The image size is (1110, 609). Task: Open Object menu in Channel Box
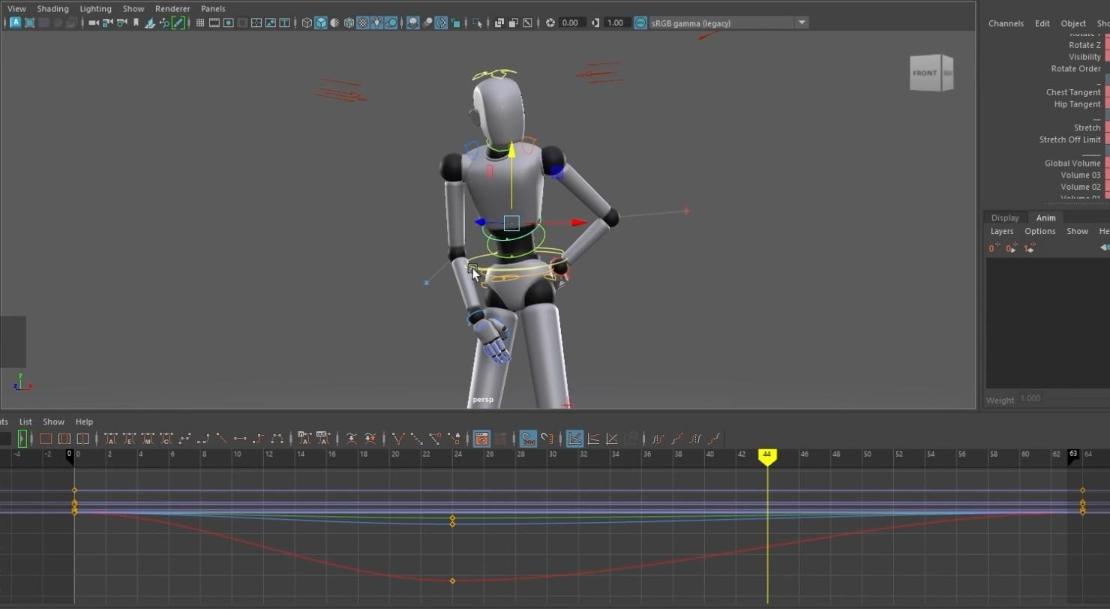click(x=1073, y=23)
